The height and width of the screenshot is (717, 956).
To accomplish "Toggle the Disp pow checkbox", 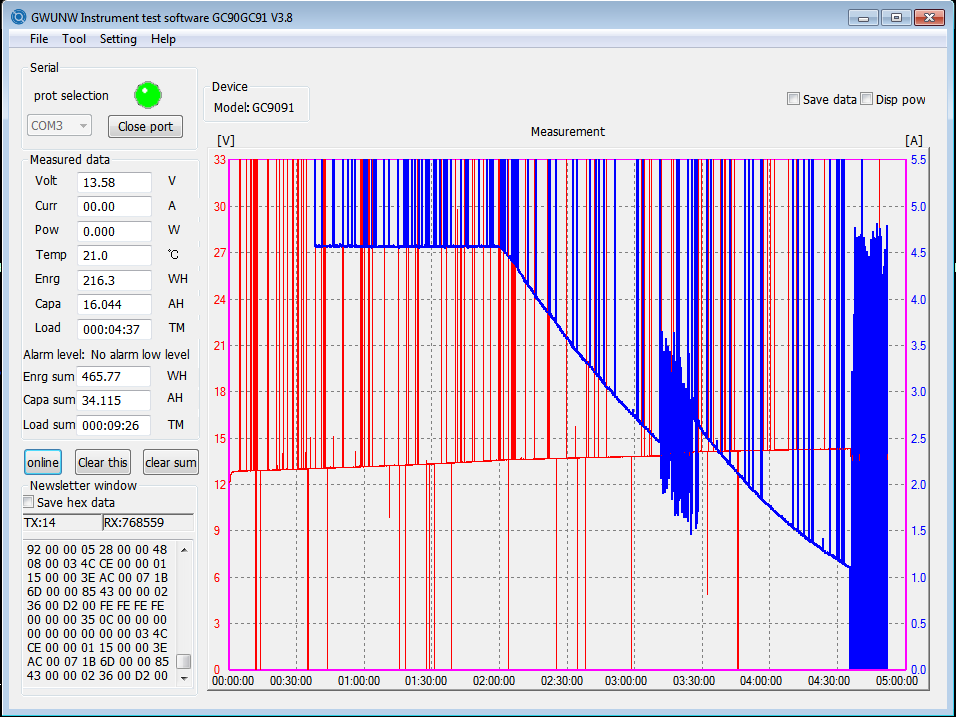I will point(866,99).
